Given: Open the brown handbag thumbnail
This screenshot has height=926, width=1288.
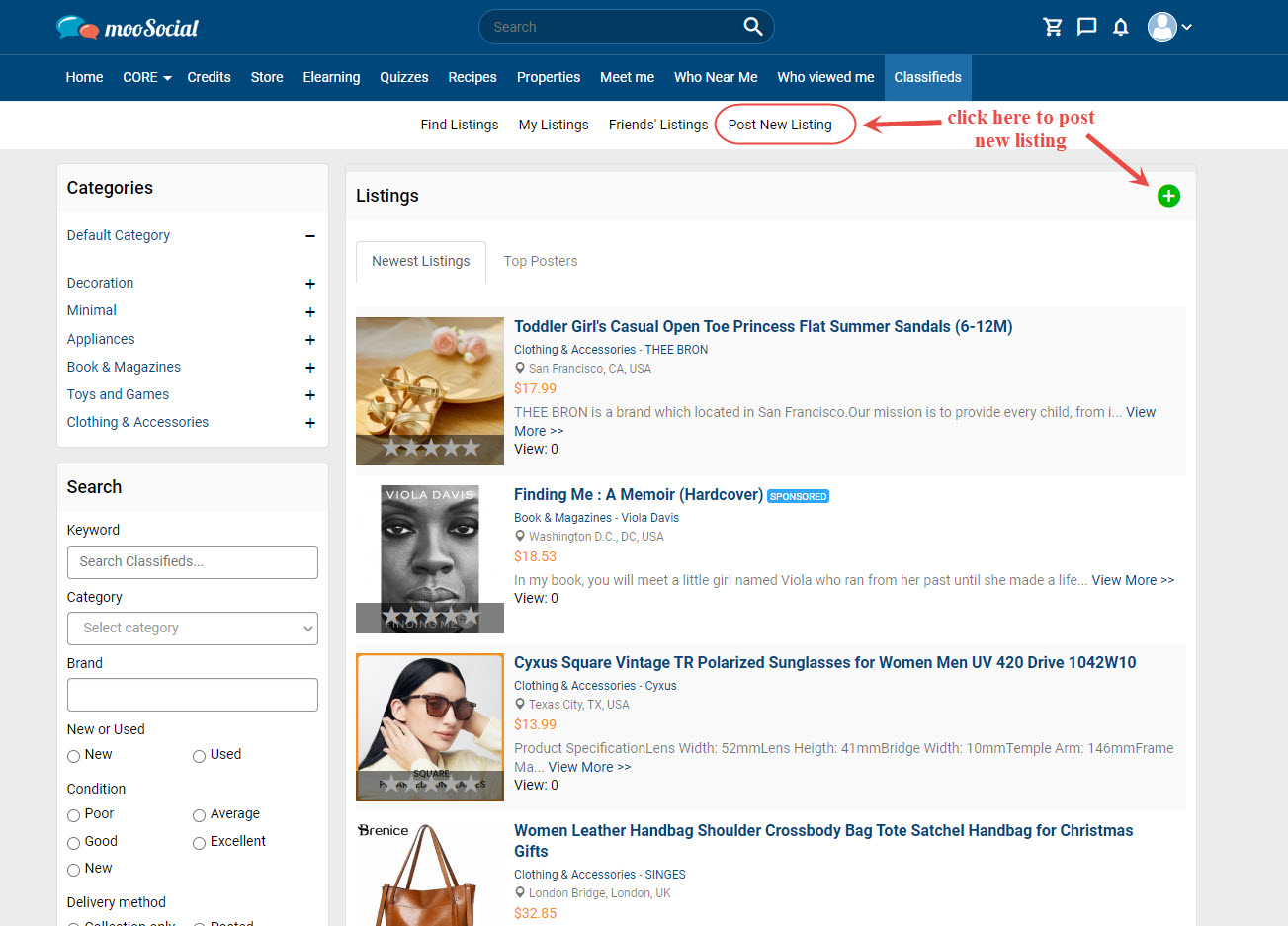Looking at the screenshot, I should pyautogui.click(x=430, y=874).
